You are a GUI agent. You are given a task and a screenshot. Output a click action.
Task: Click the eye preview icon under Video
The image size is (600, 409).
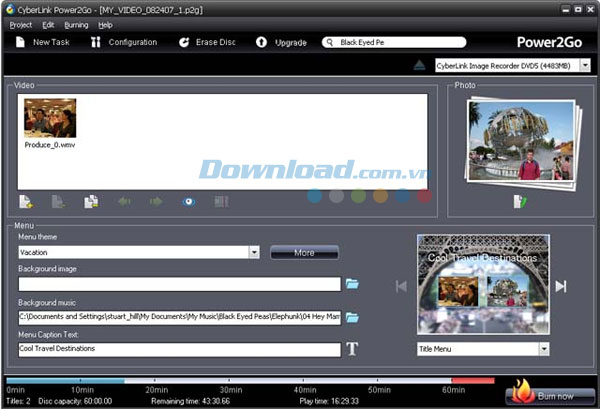coord(188,201)
